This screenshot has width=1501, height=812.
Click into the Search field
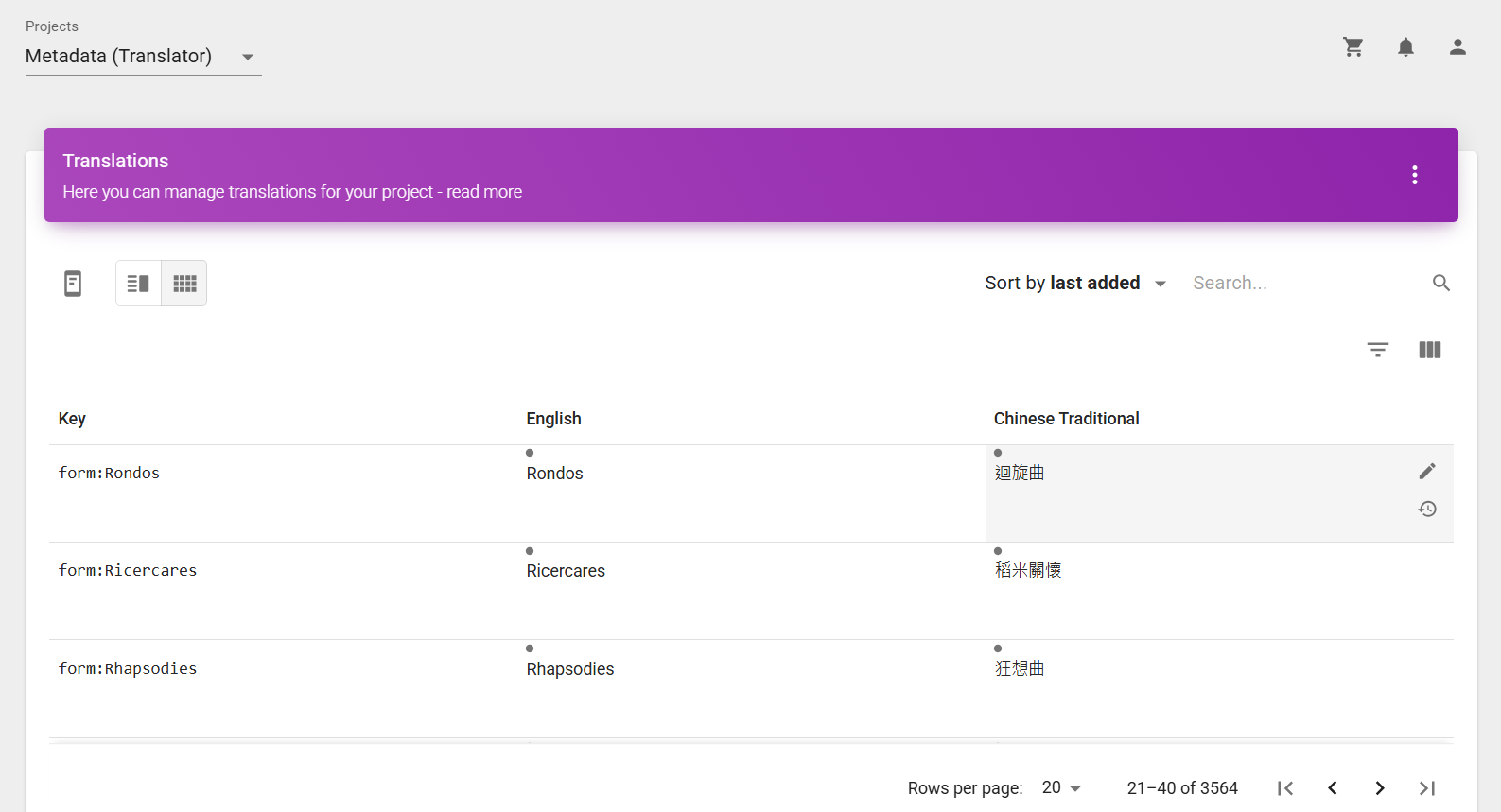click(x=1307, y=284)
